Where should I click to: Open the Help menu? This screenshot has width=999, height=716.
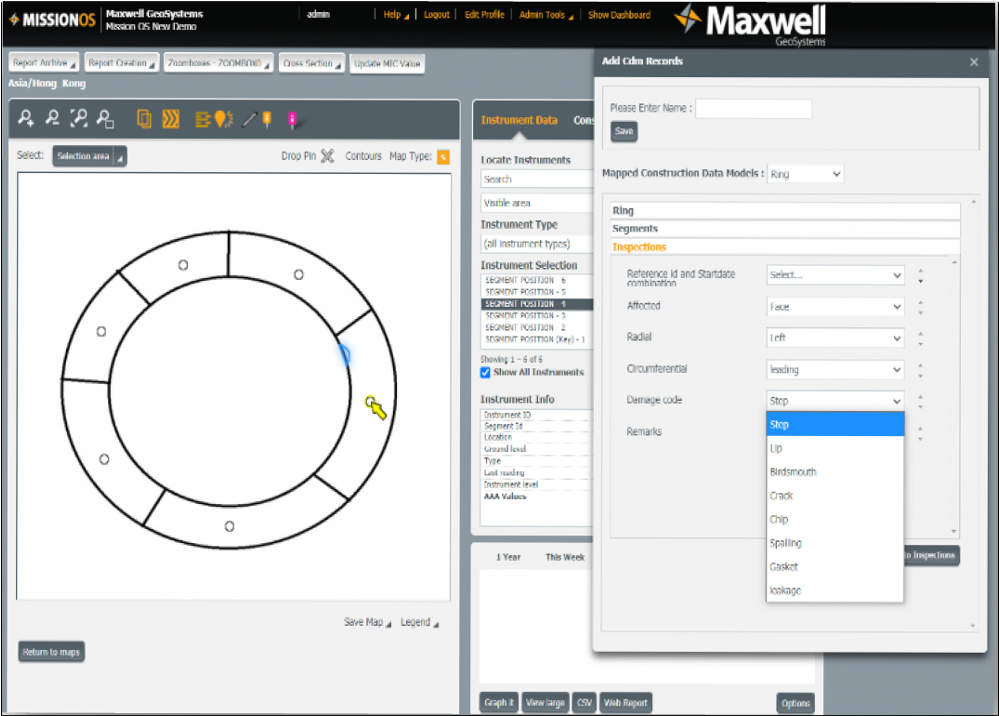(396, 15)
